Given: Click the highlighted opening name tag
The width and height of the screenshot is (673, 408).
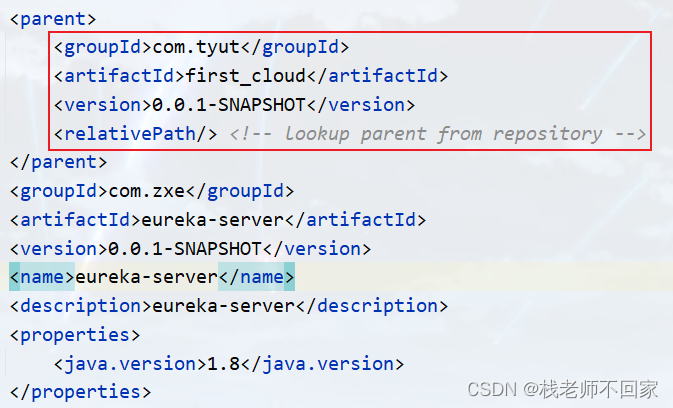Looking at the screenshot, I should click(42, 277).
